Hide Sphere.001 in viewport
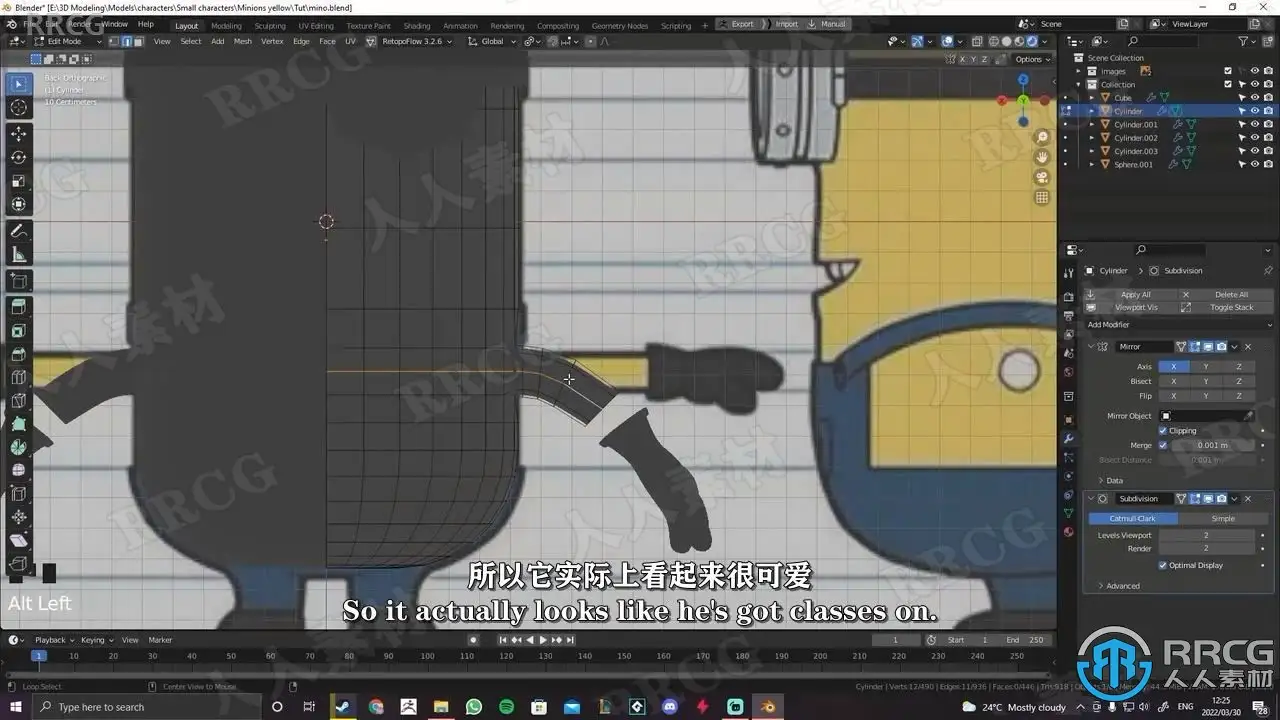1280x720 pixels. click(x=1254, y=164)
